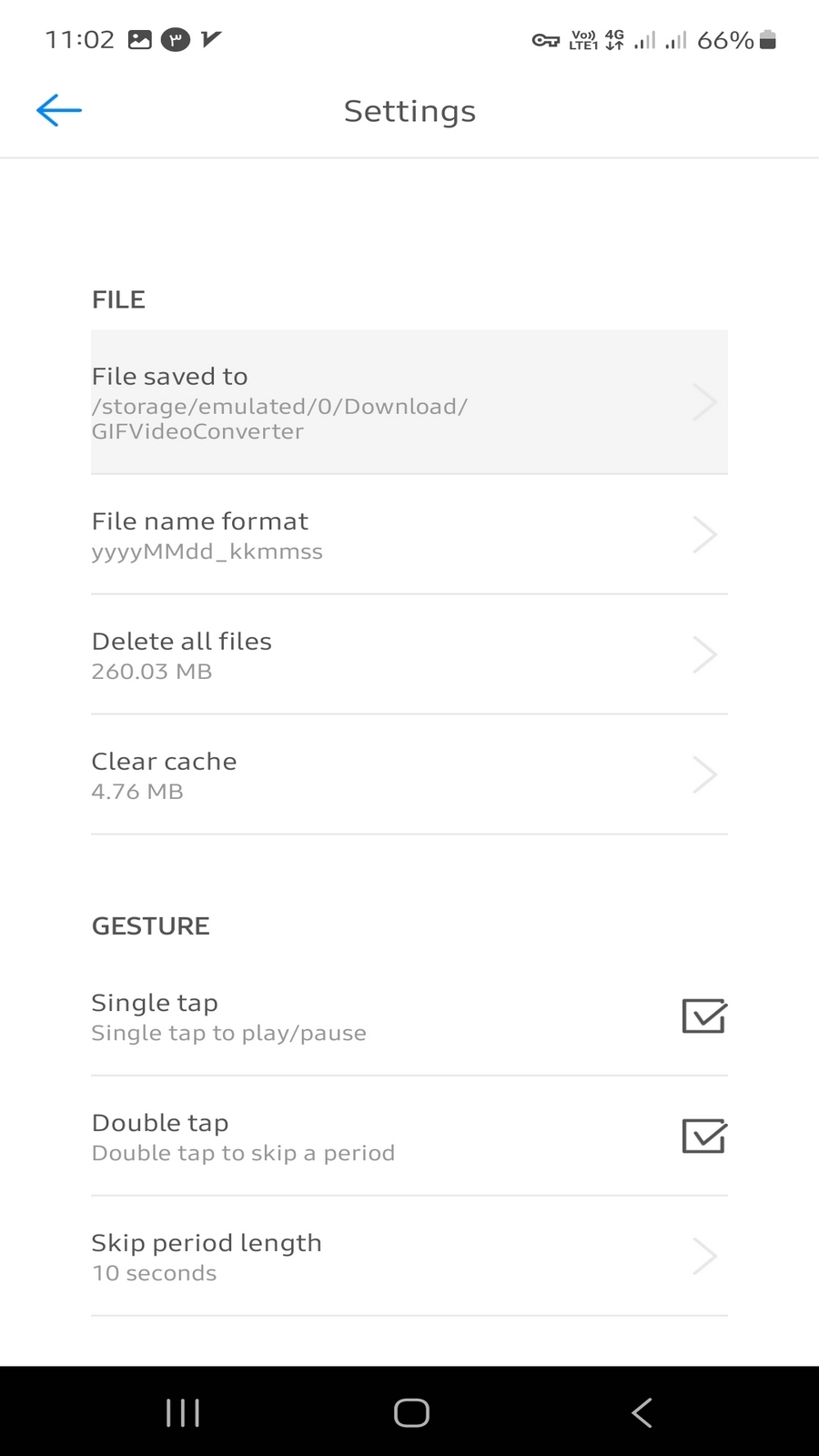Tap the Android home button
Image resolution: width=819 pixels, height=1456 pixels.
pos(411,1412)
